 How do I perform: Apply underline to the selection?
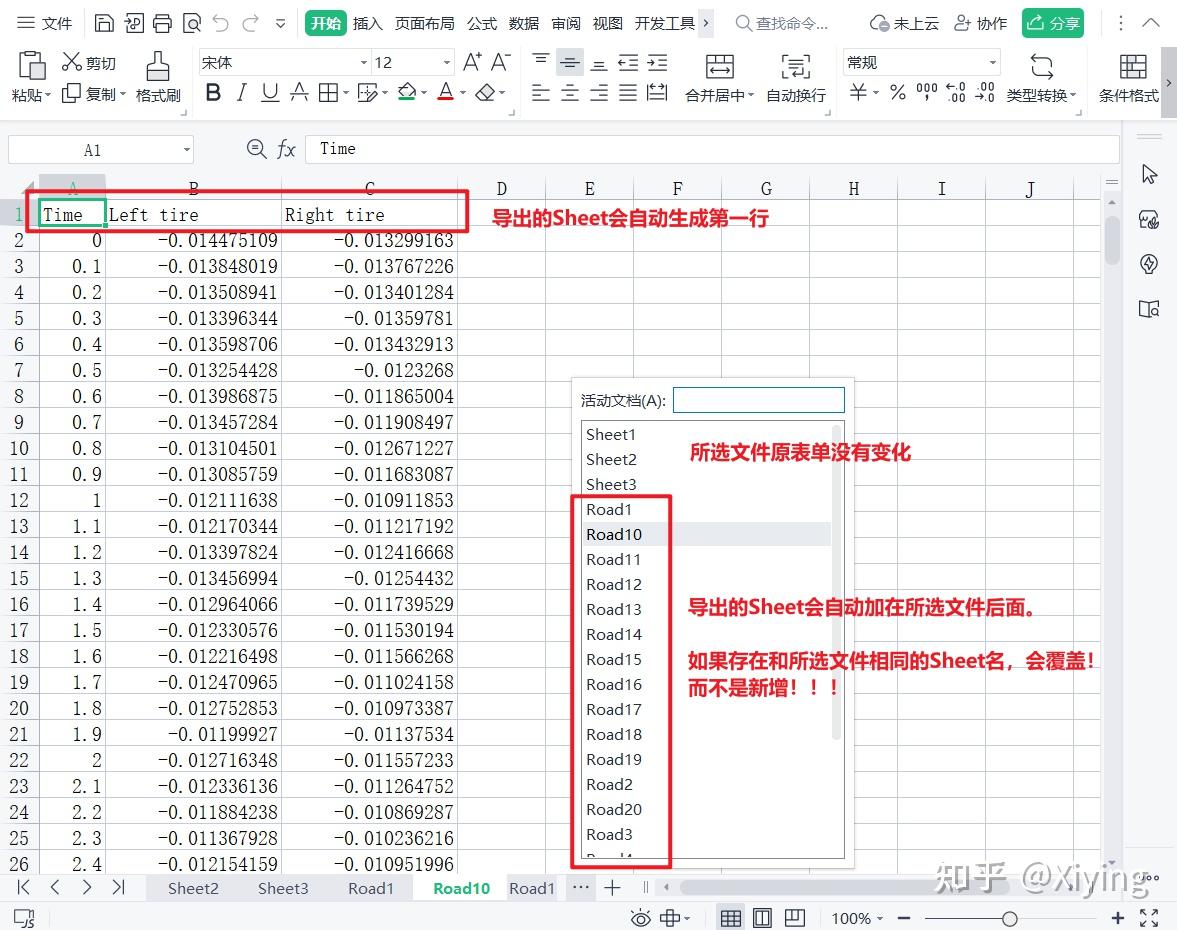270,92
